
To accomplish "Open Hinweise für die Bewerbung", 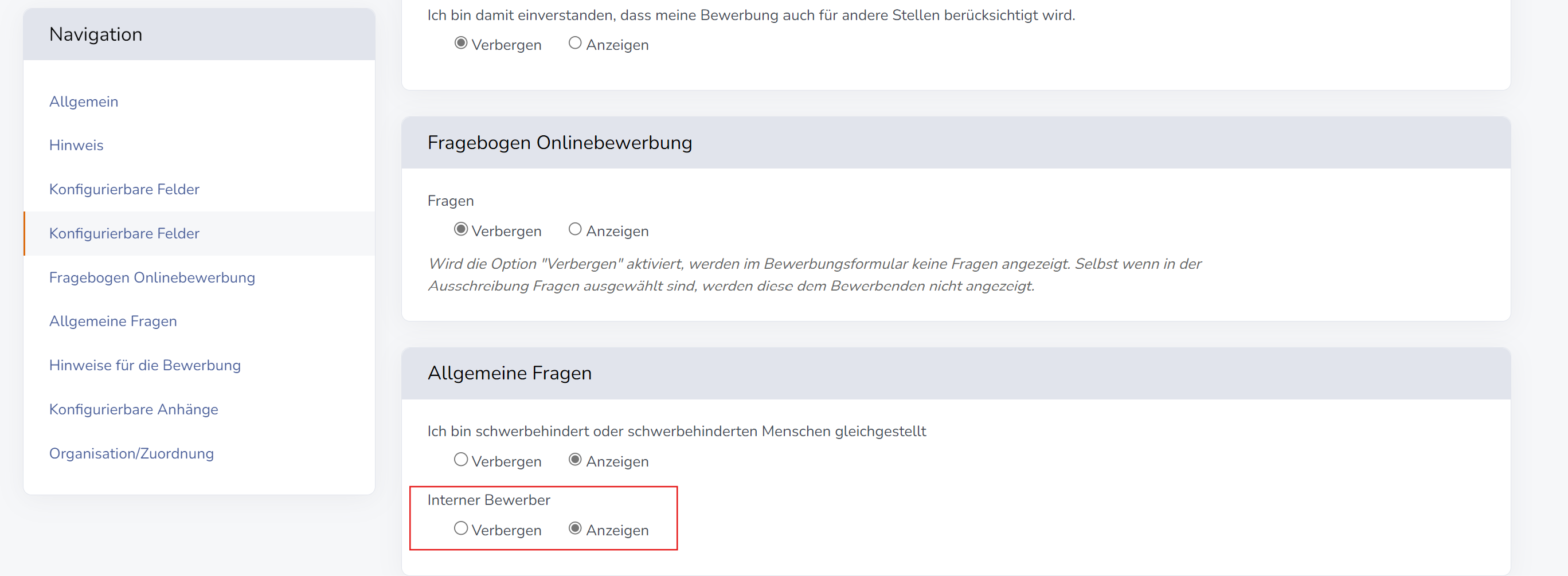I will point(145,365).
